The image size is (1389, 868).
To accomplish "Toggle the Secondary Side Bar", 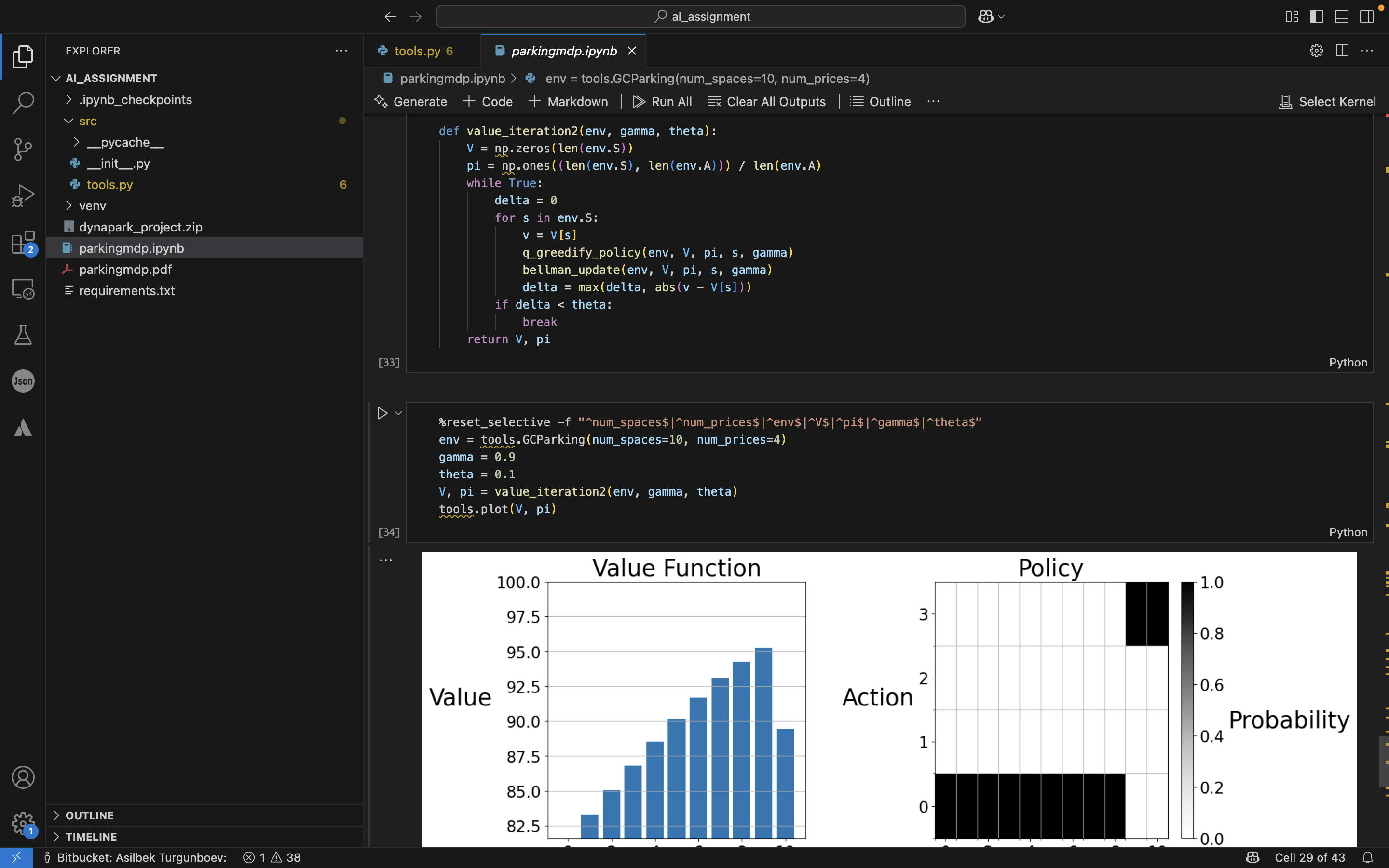I will click(x=1367, y=17).
